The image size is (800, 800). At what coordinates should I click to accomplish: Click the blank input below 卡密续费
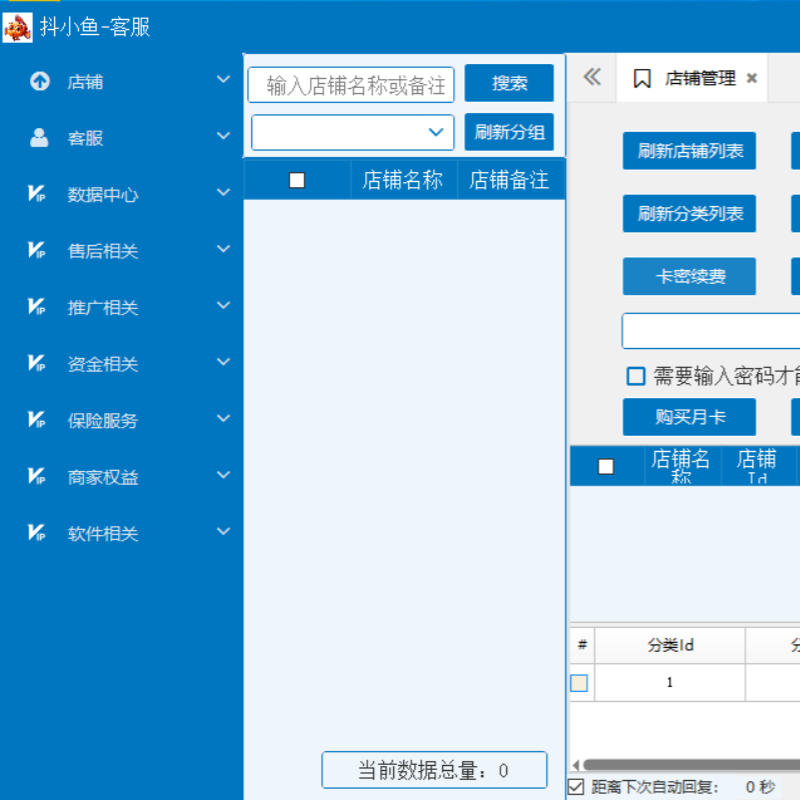[711, 332]
